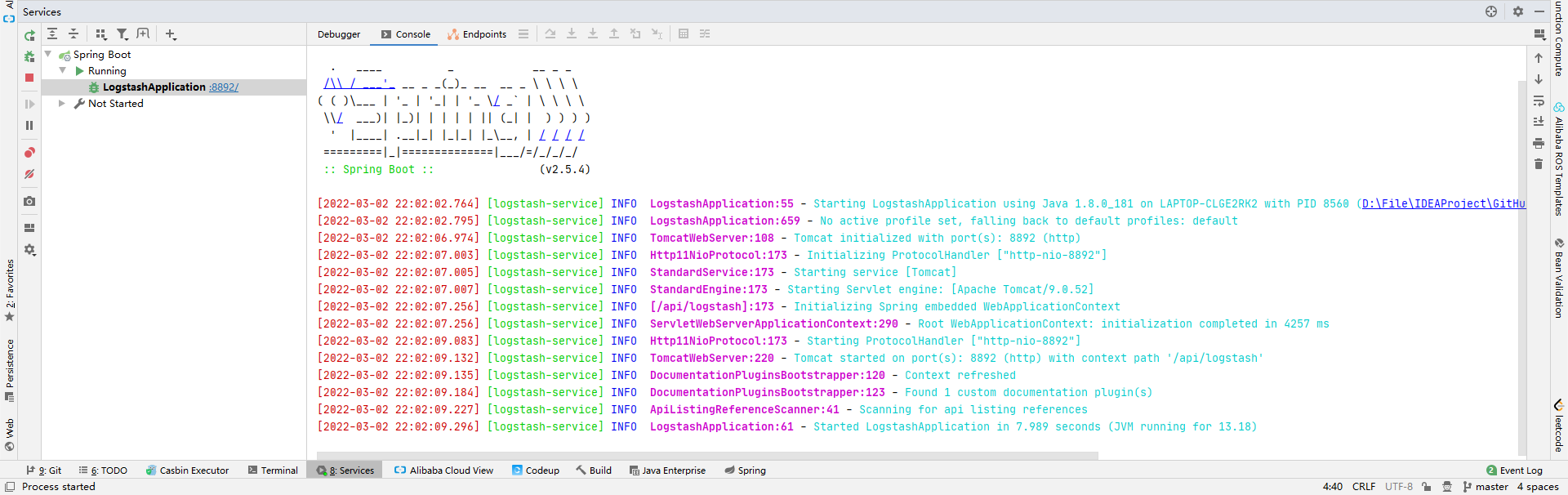The height and width of the screenshot is (495, 1568).
Task: Open the Codeup tool window
Action: click(x=536, y=470)
